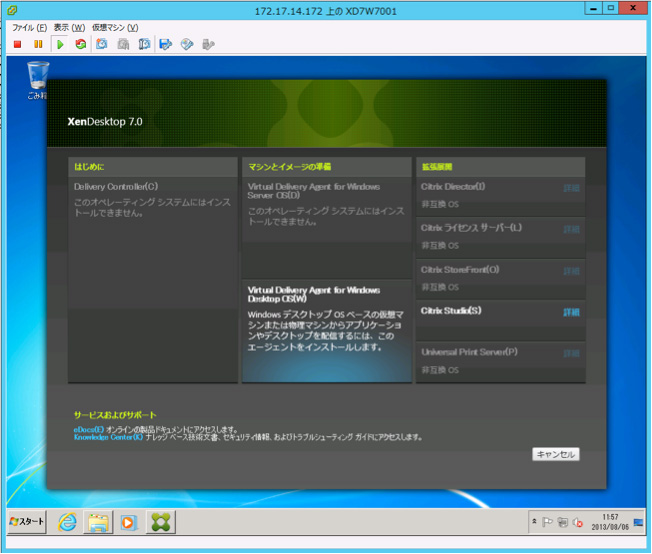Click the キャンセル button
The height and width of the screenshot is (554, 652).
556,454
